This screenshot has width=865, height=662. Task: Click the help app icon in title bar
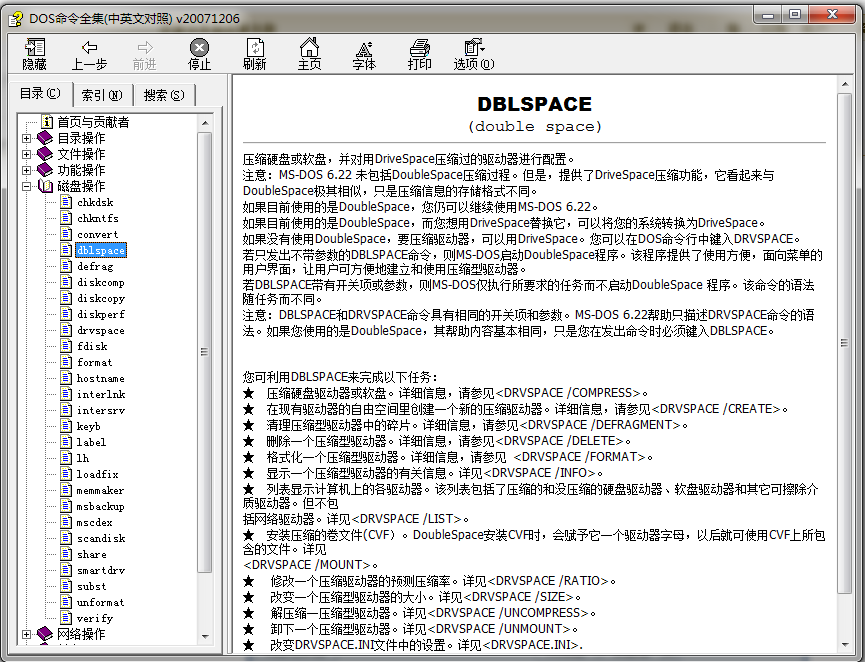15,18
